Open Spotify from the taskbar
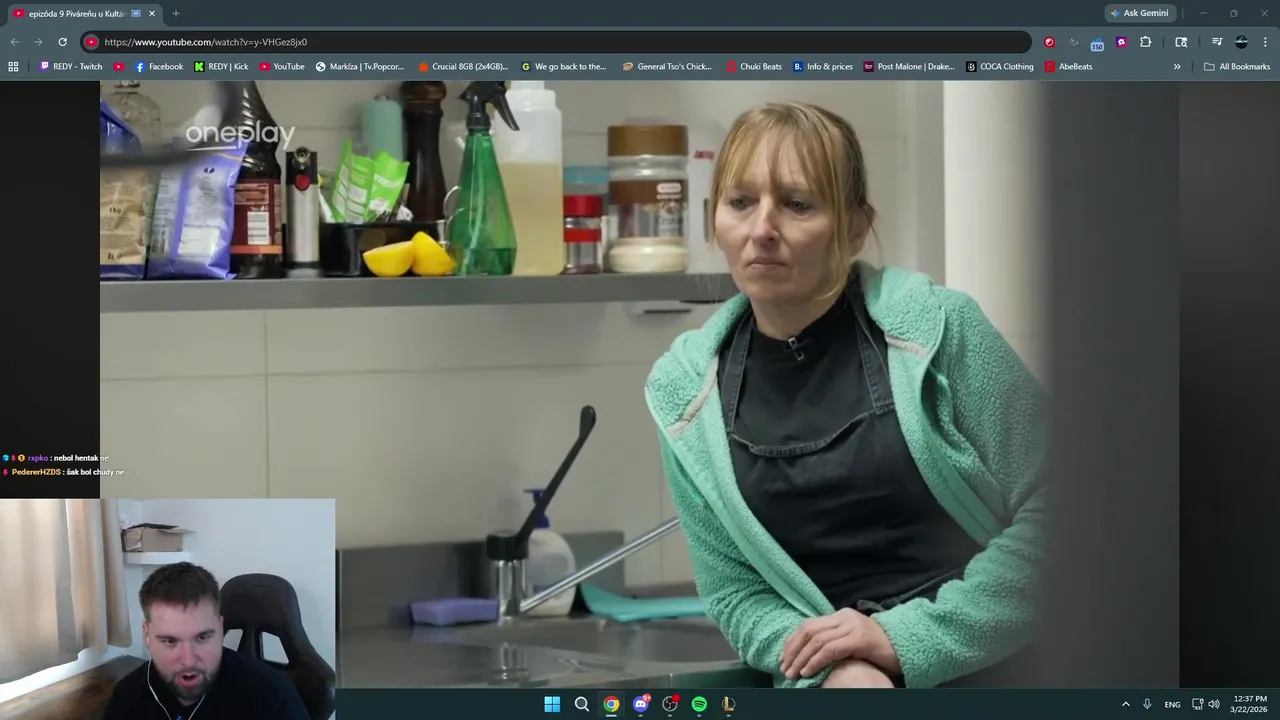 point(699,704)
